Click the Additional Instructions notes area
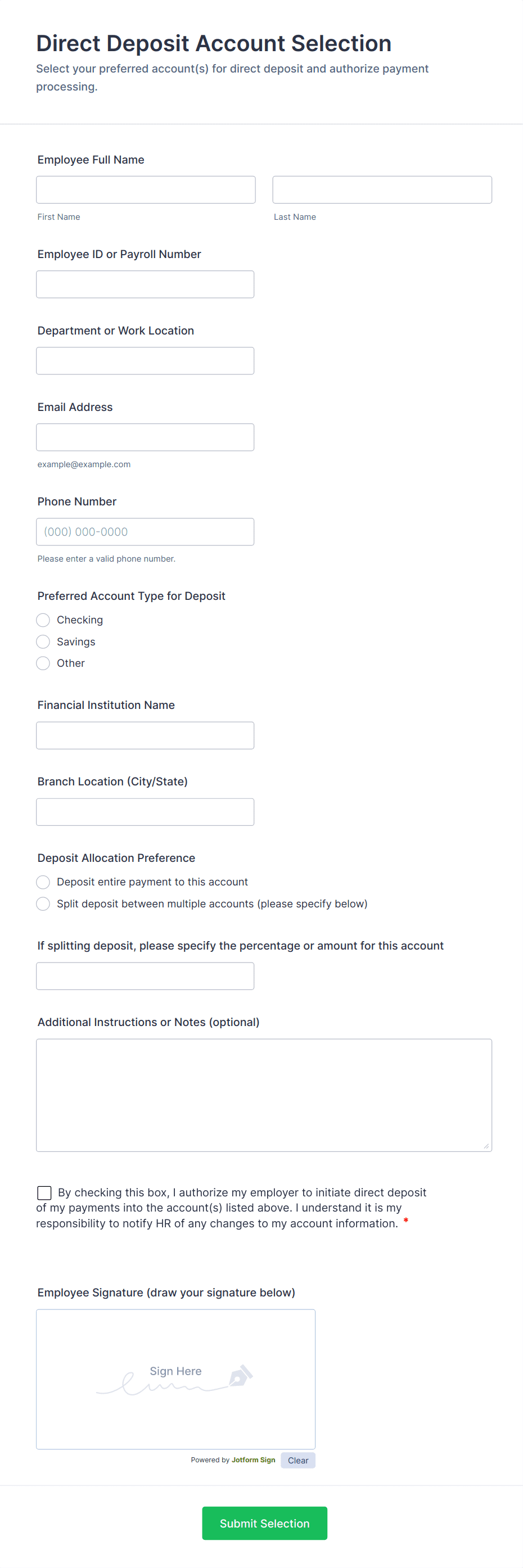Image resolution: width=523 pixels, height=1568 pixels. pos(264,1095)
